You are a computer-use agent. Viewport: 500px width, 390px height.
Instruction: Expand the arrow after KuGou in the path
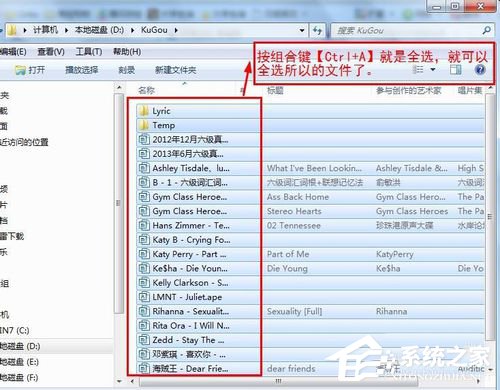click(x=176, y=30)
